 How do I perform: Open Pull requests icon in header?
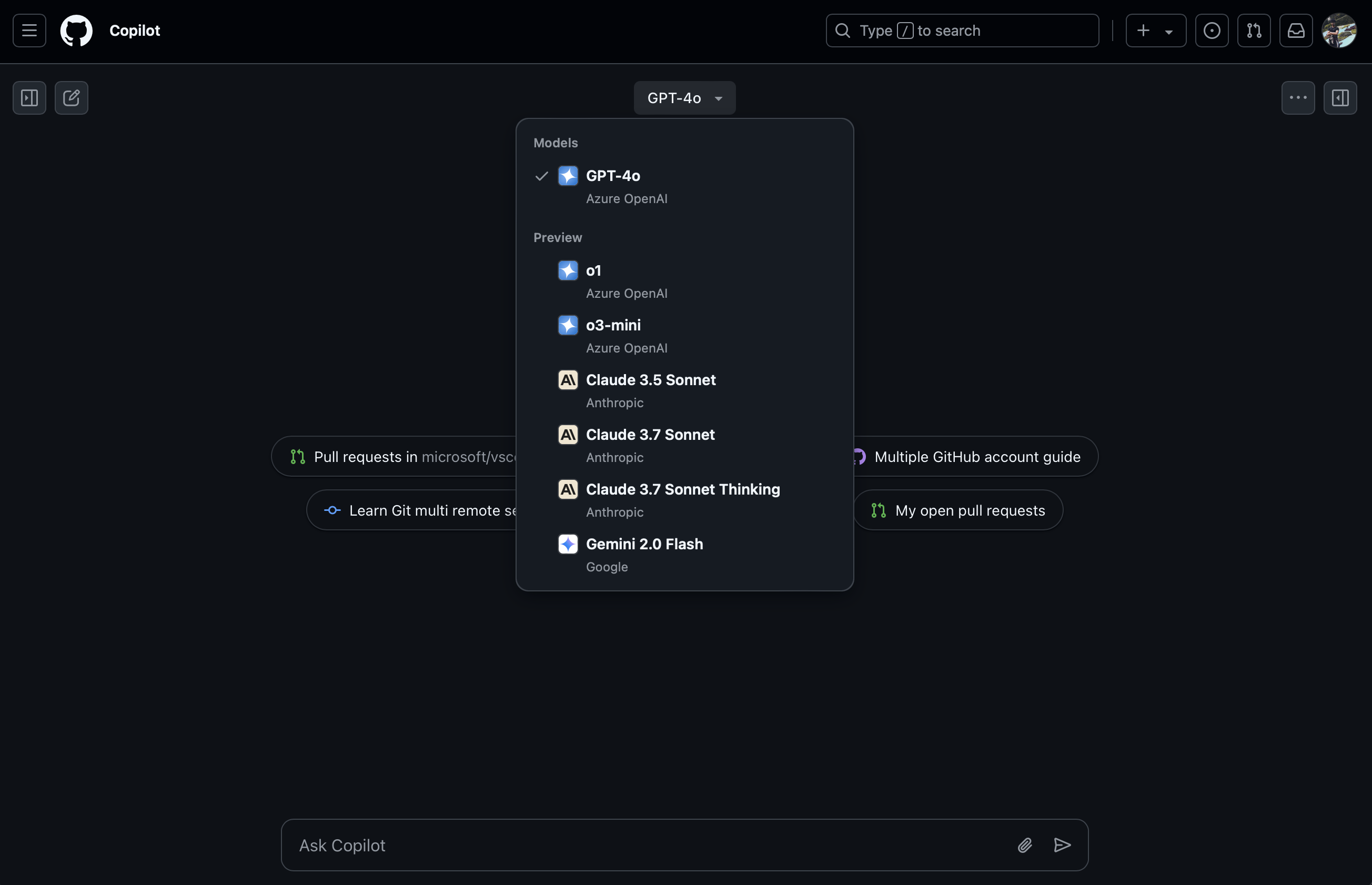click(x=1254, y=31)
